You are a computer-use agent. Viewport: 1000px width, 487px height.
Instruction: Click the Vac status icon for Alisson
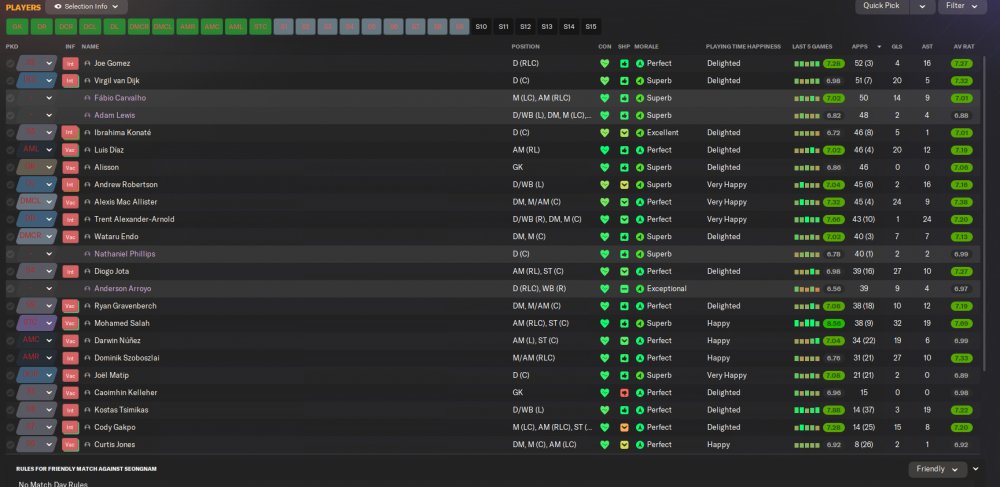(x=70, y=167)
